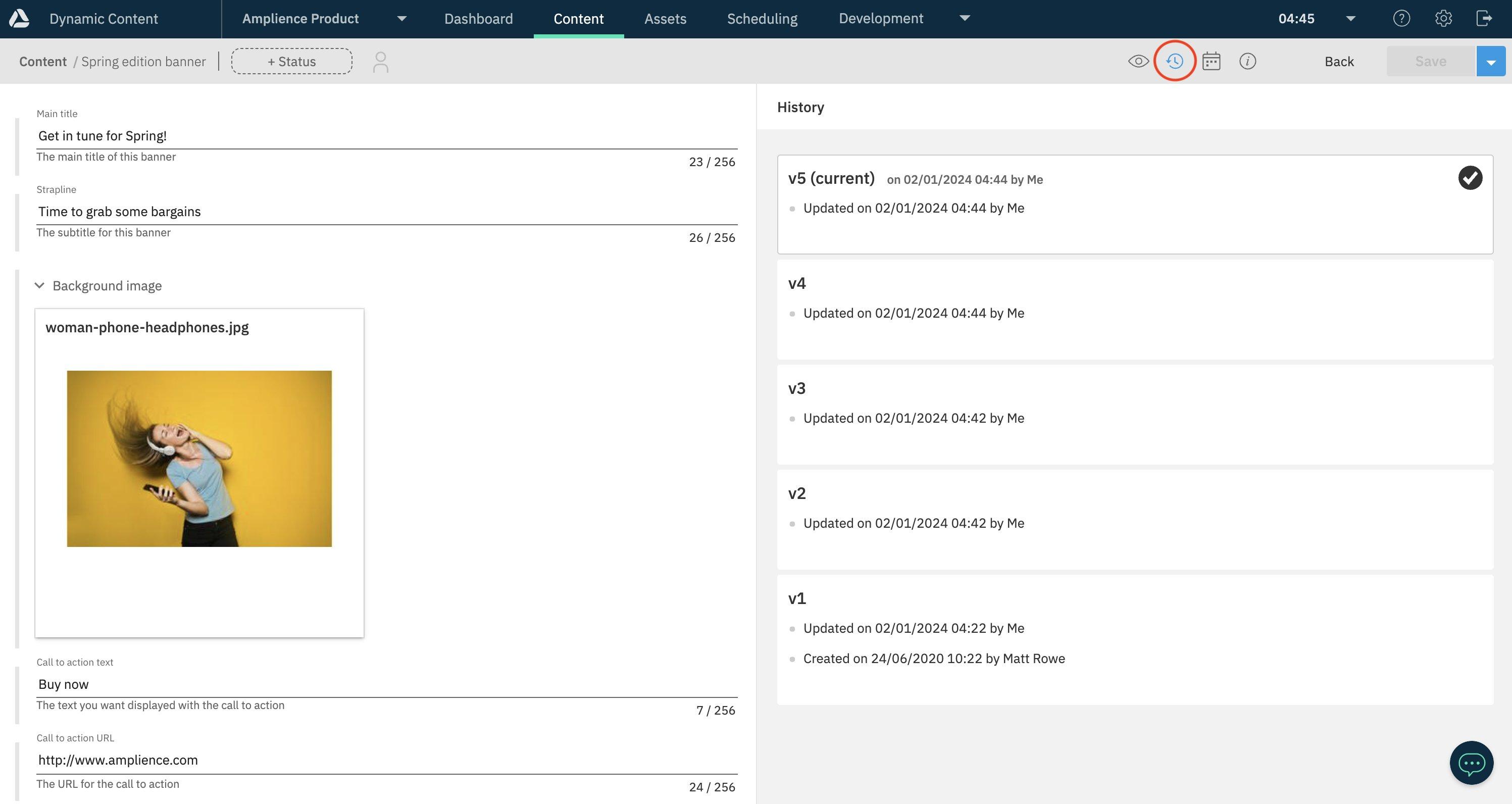Image resolution: width=1512 pixels, height=804 pixels.
Task: Open help documentation icon
Action: (x=1402, y=19)
